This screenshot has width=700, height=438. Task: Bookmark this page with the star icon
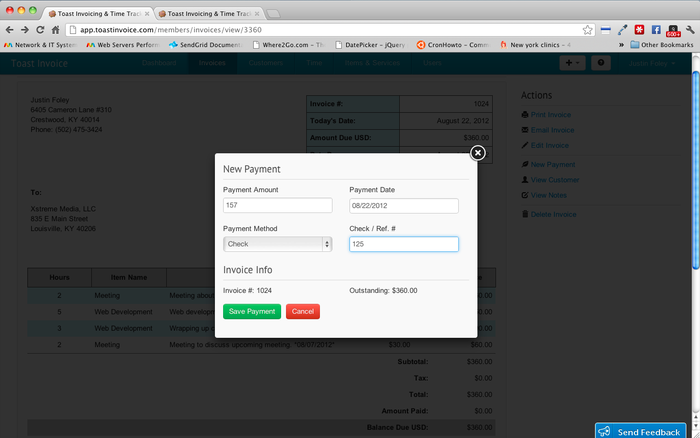coord(588,30)
